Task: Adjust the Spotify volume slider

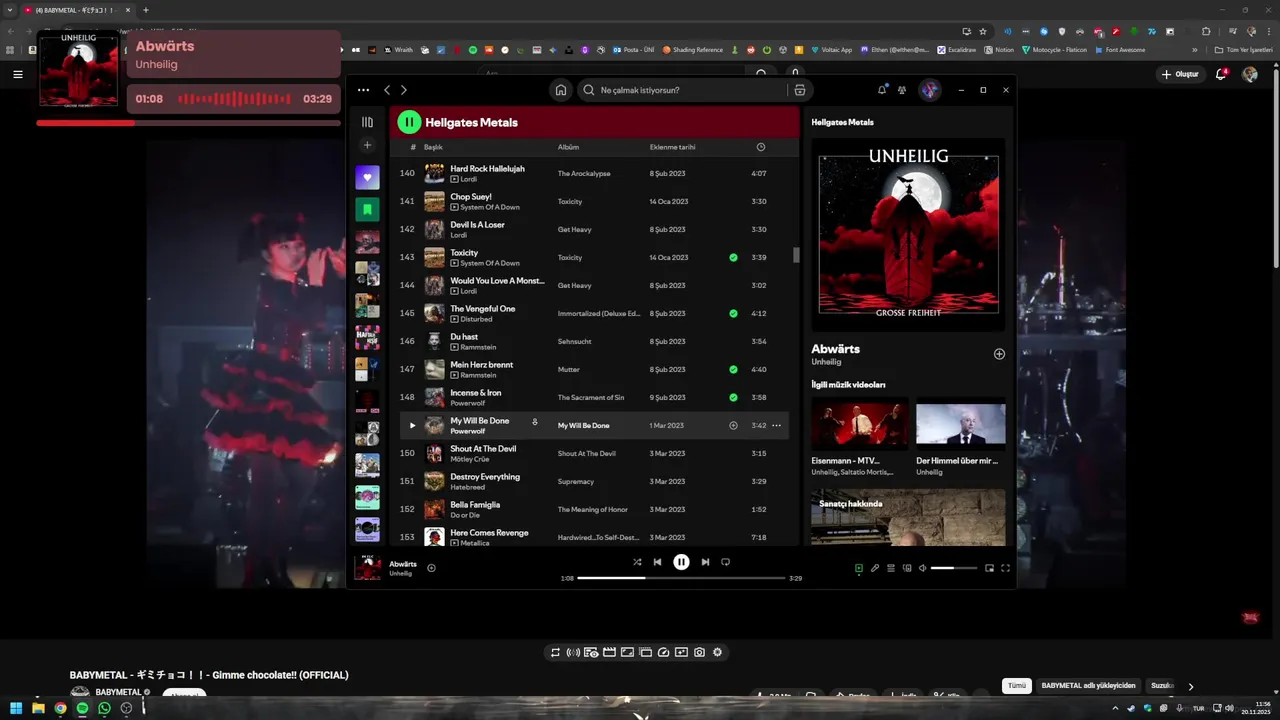Action: (x=954, y=568)
